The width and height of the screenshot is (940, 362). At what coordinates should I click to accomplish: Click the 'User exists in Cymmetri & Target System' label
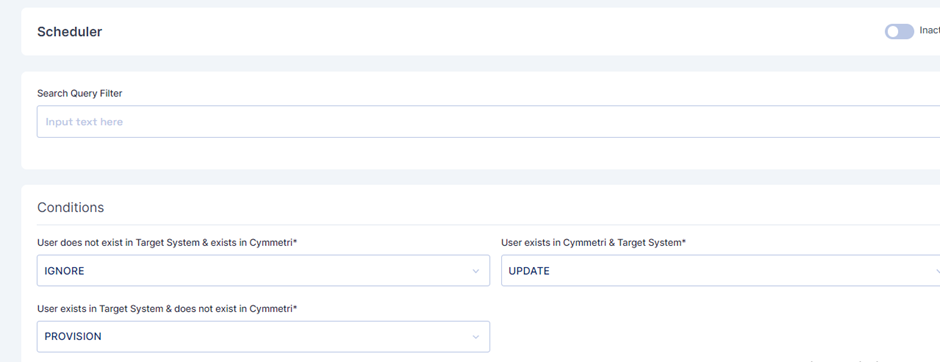[593, 243]
